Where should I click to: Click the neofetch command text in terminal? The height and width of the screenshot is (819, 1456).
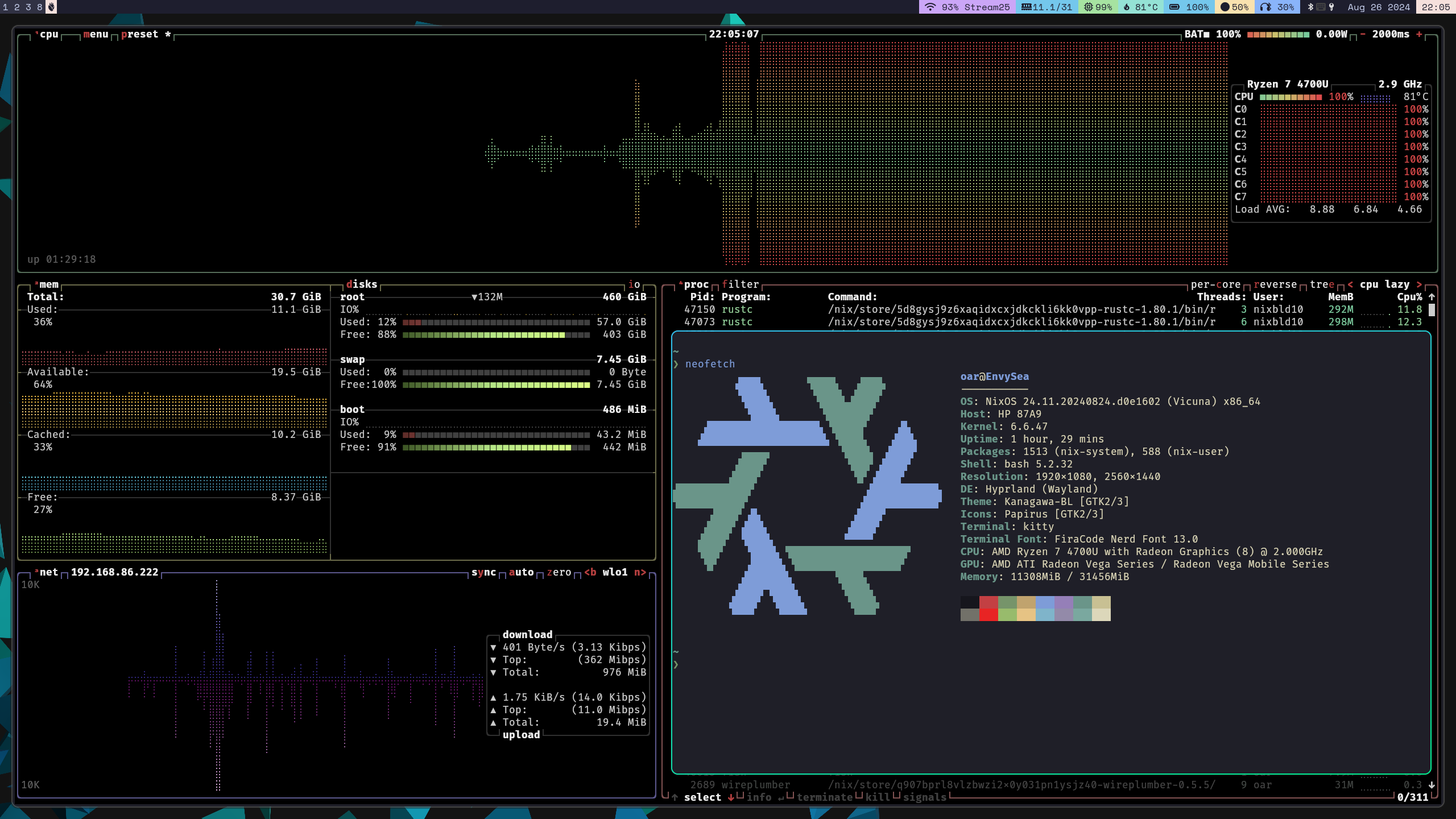(x=710, y=364)
